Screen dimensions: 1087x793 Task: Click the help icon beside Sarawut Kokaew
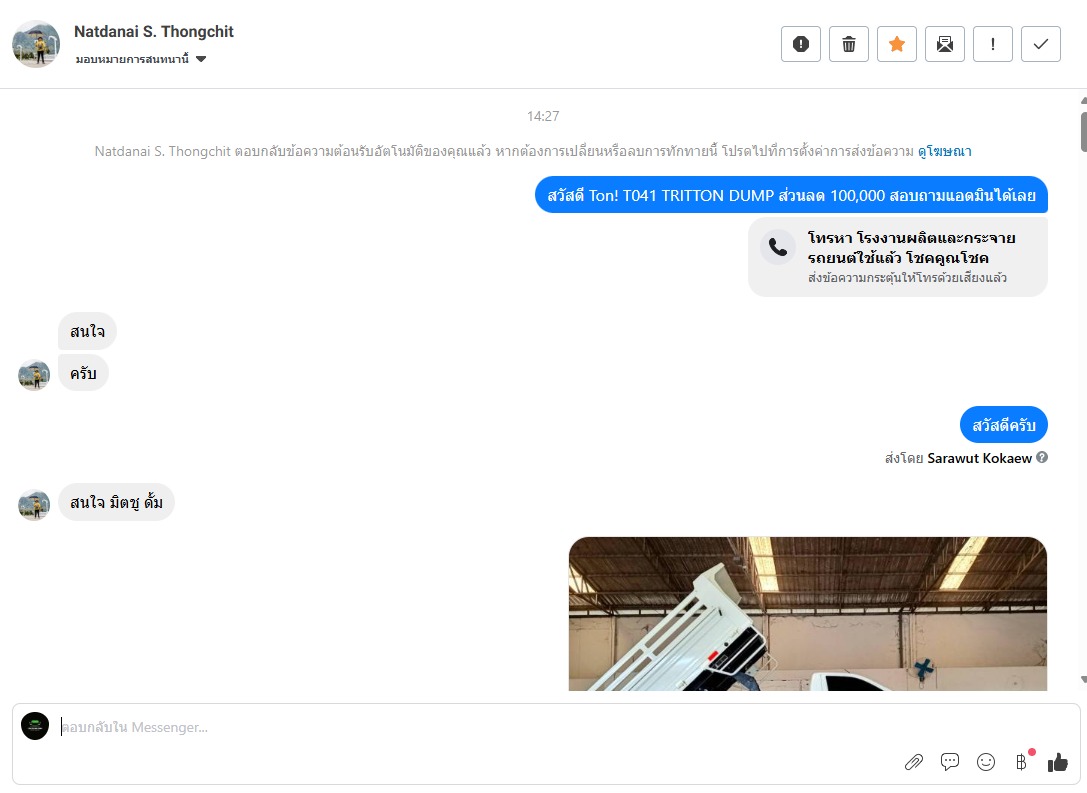[1042, 458]
